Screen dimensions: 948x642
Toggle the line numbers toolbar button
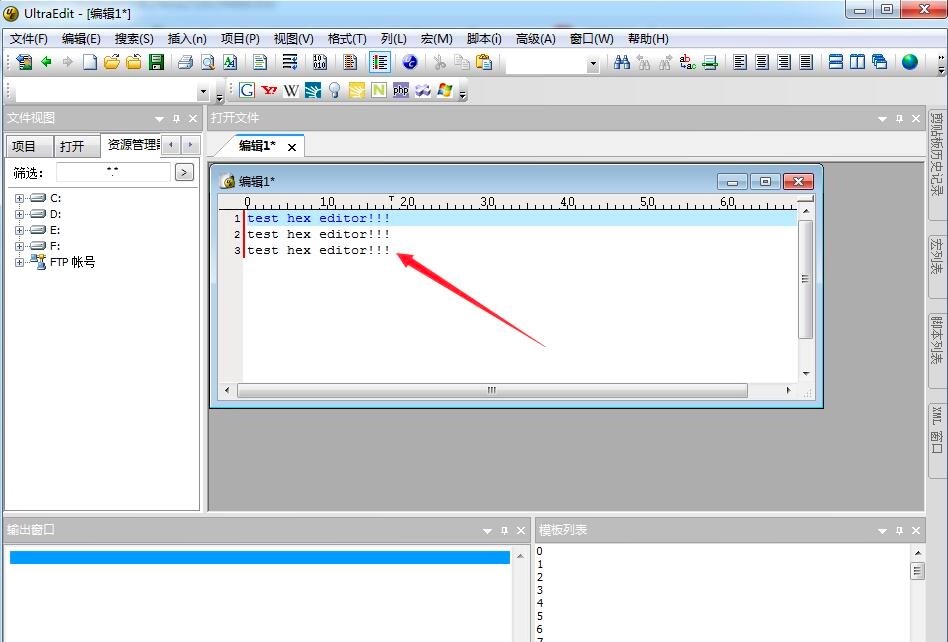379,62
